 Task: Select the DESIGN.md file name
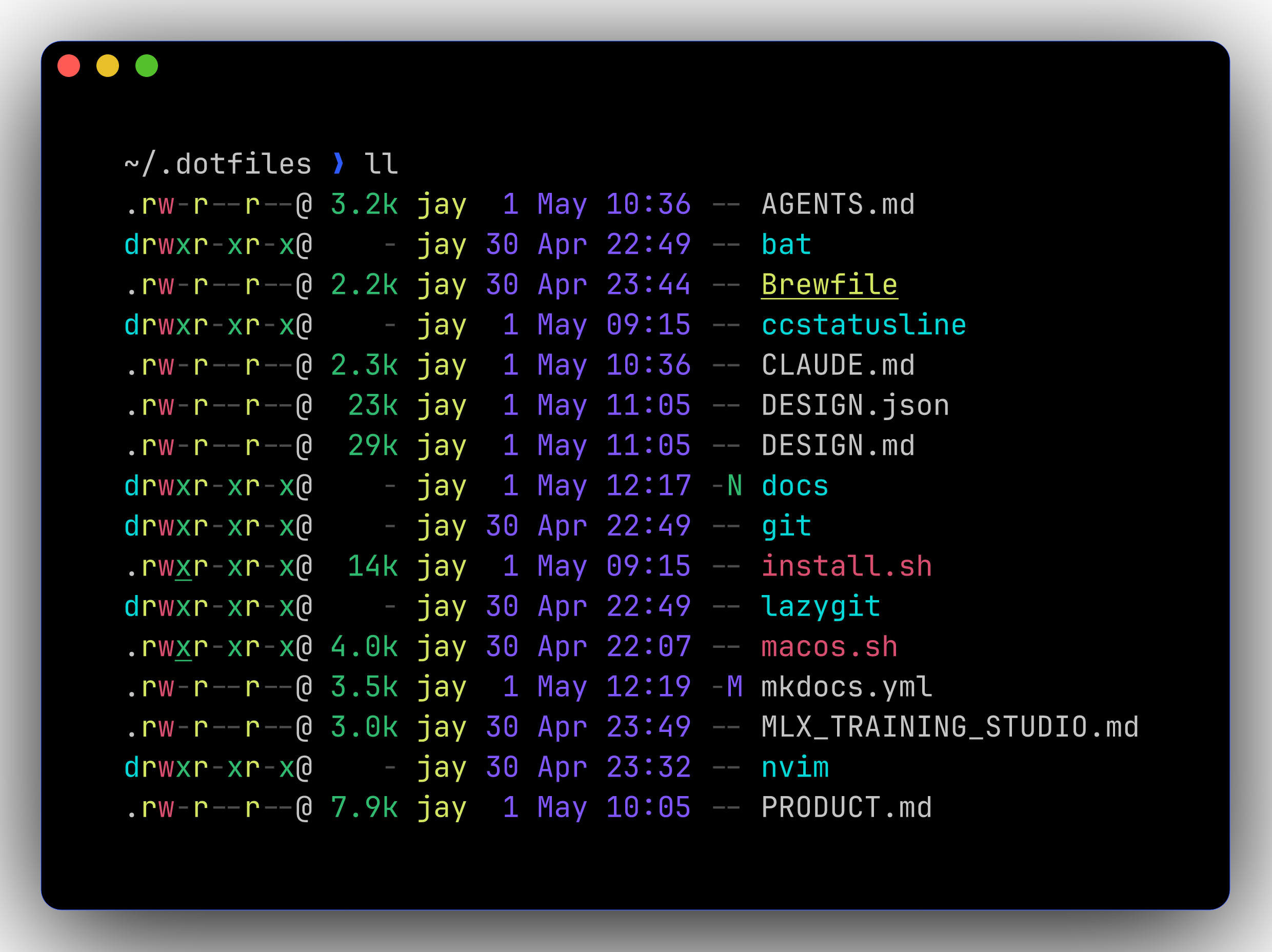[838, 446]
